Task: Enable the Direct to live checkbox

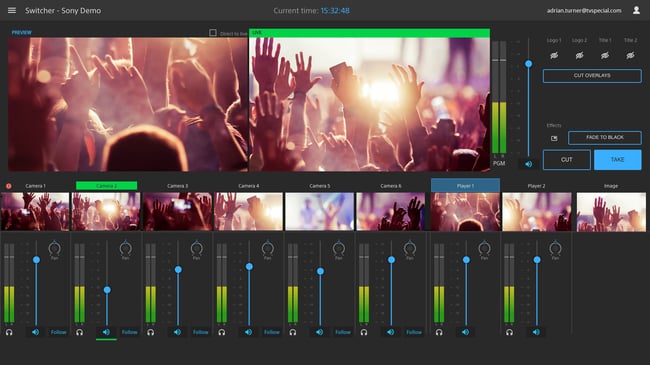Action: [213, 33]
